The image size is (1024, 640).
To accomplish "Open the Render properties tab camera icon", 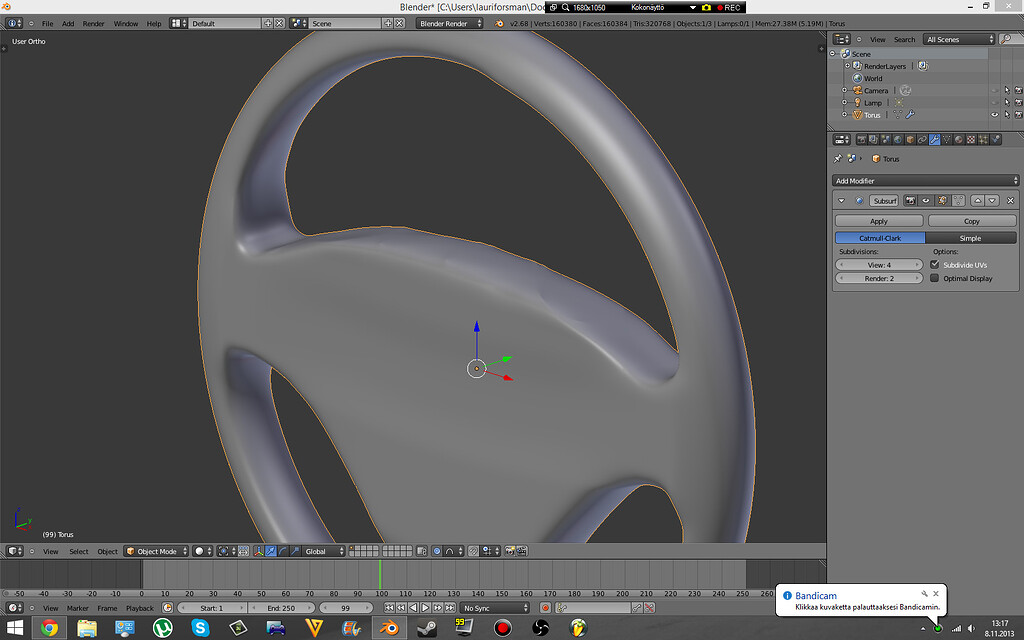I will [x=861, y=139].
